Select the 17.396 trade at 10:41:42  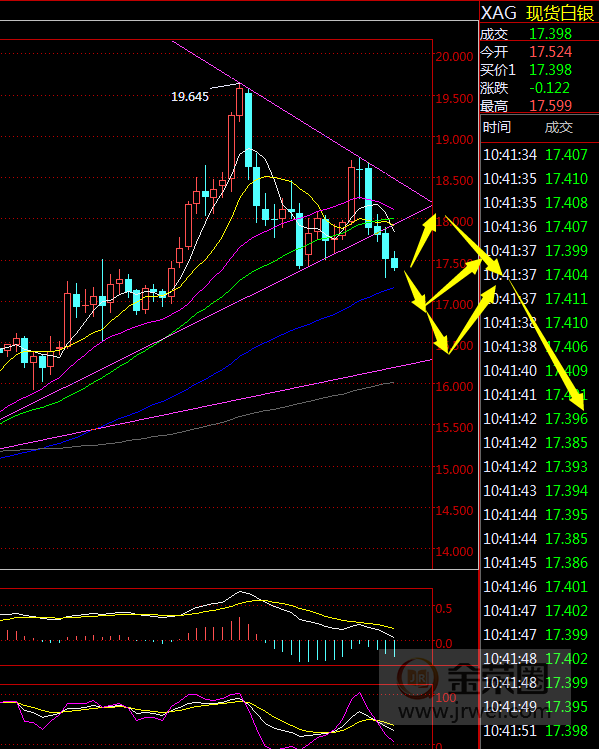[x=567, y=418]
